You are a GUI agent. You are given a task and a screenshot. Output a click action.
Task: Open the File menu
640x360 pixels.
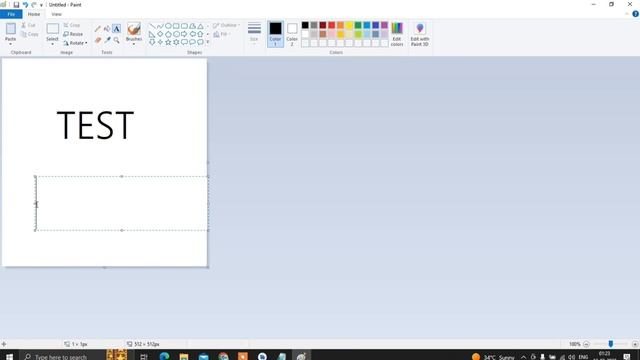pos(11,14)
